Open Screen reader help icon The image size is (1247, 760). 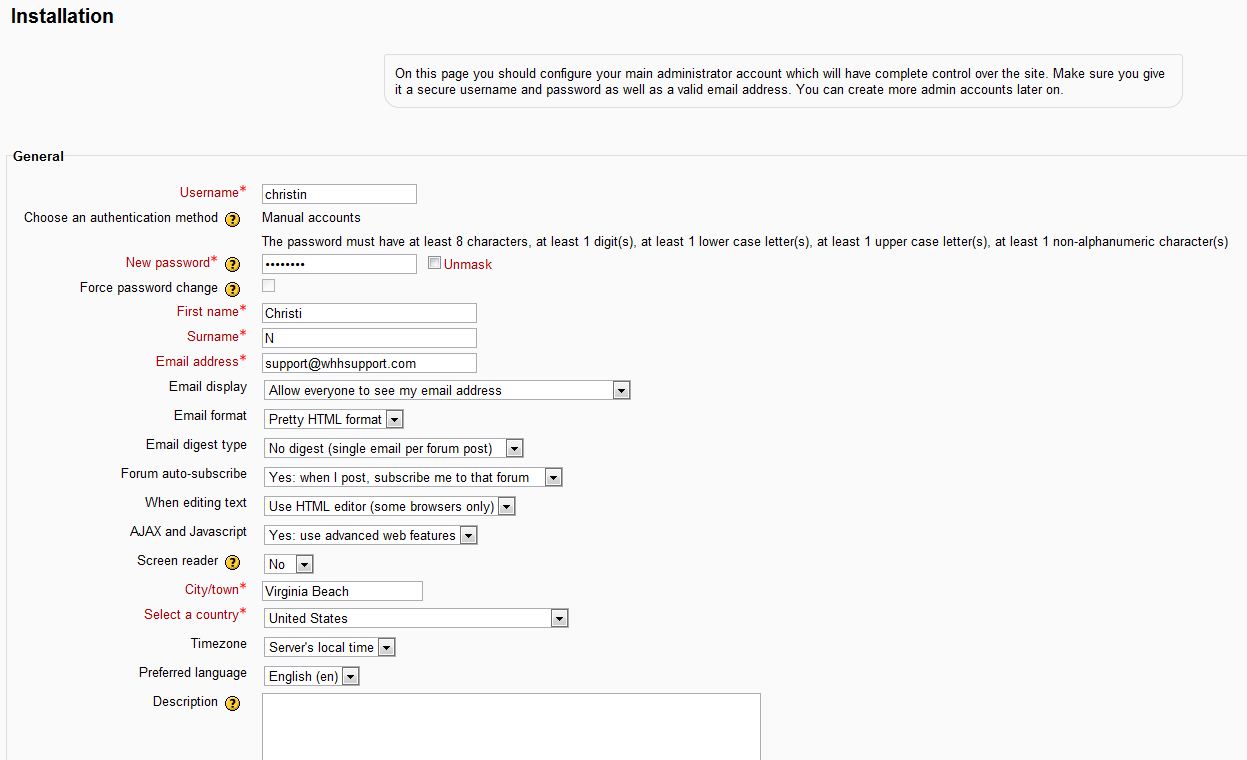[x=232, y=562]
